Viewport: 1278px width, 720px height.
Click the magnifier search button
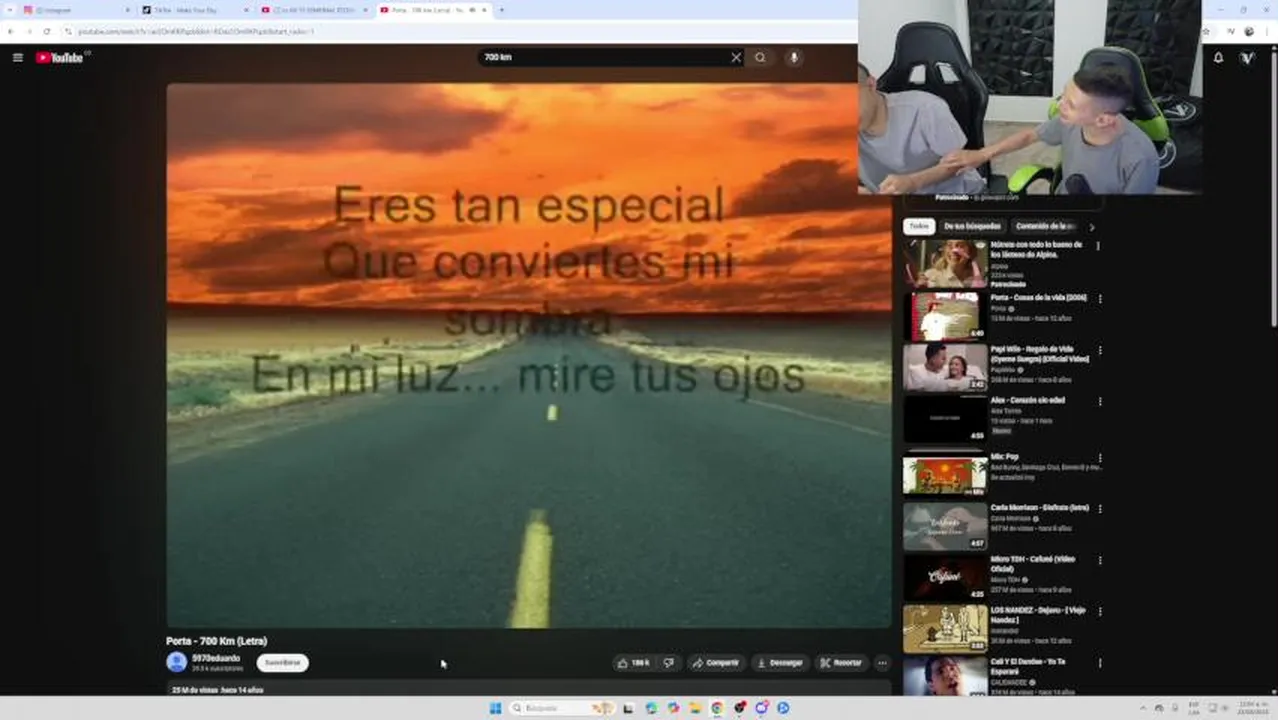(x=760, y=57)
